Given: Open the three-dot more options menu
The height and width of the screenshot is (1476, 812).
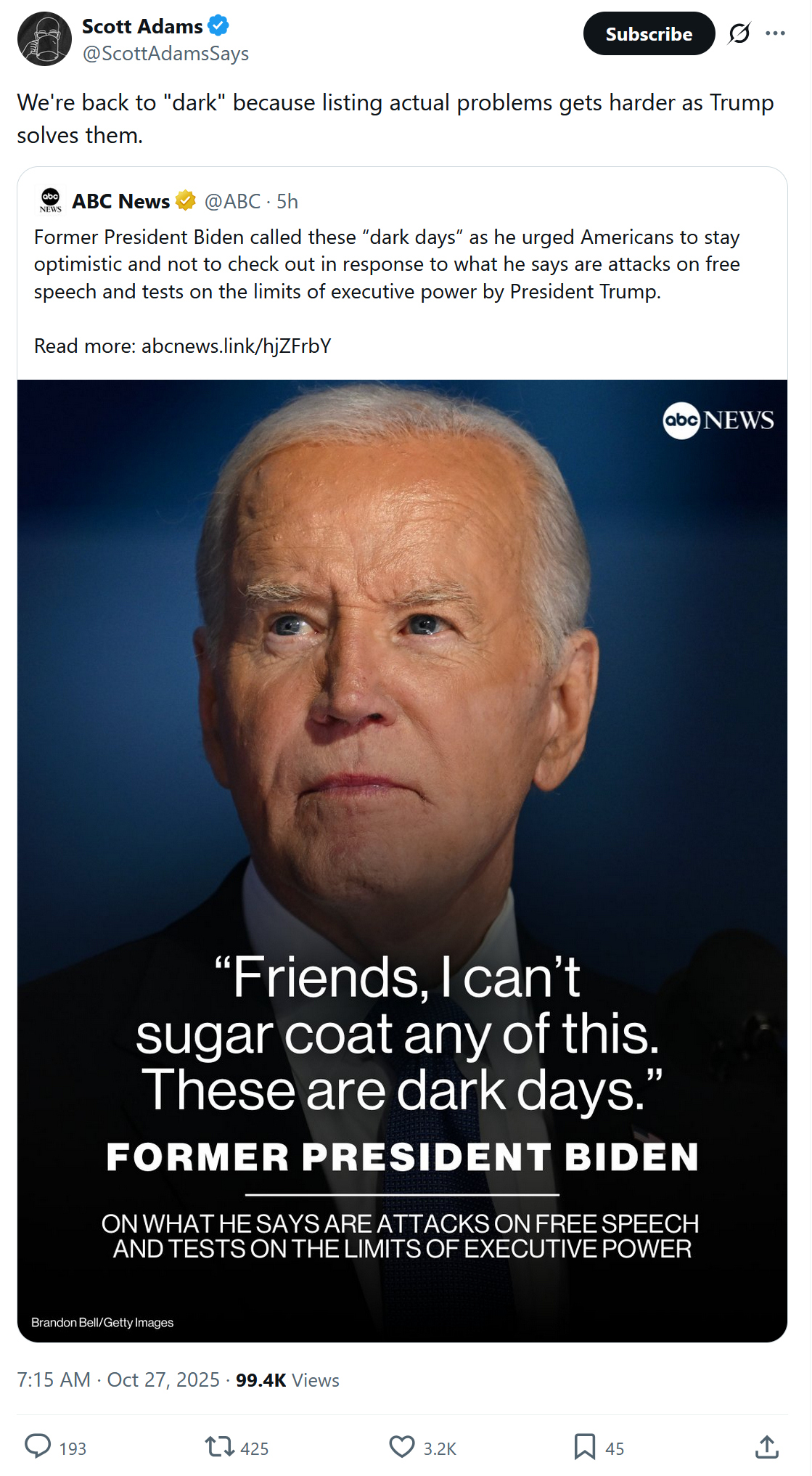Looking at the screenshot, I should click(775, 33).
